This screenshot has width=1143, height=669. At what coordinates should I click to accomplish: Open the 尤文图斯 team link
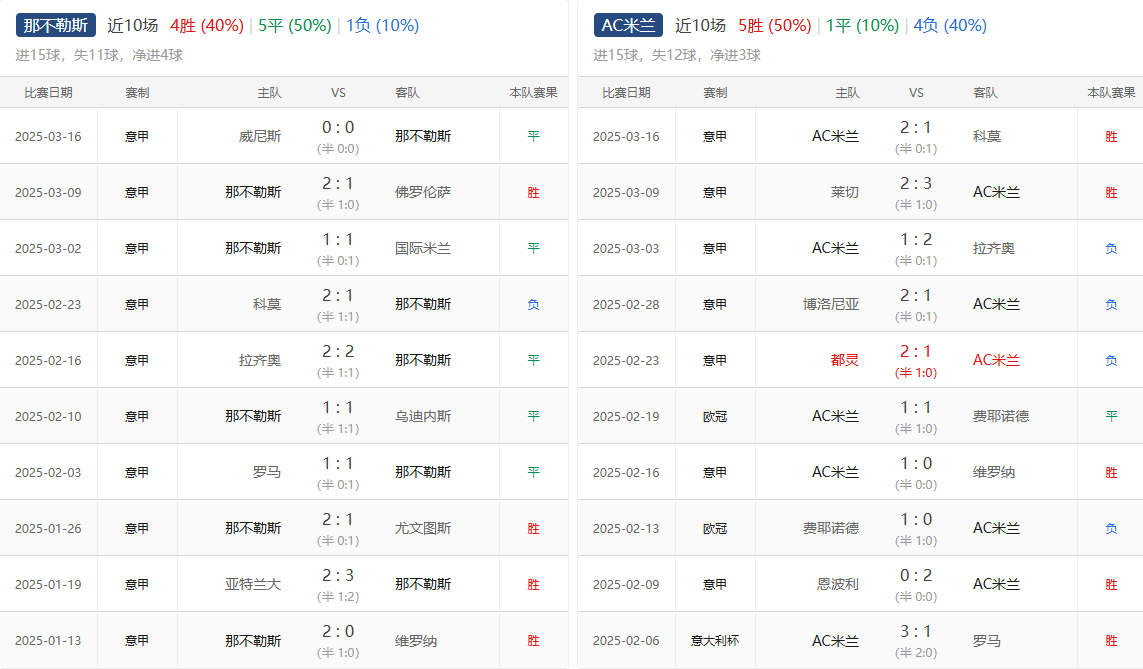click(423, 528)
